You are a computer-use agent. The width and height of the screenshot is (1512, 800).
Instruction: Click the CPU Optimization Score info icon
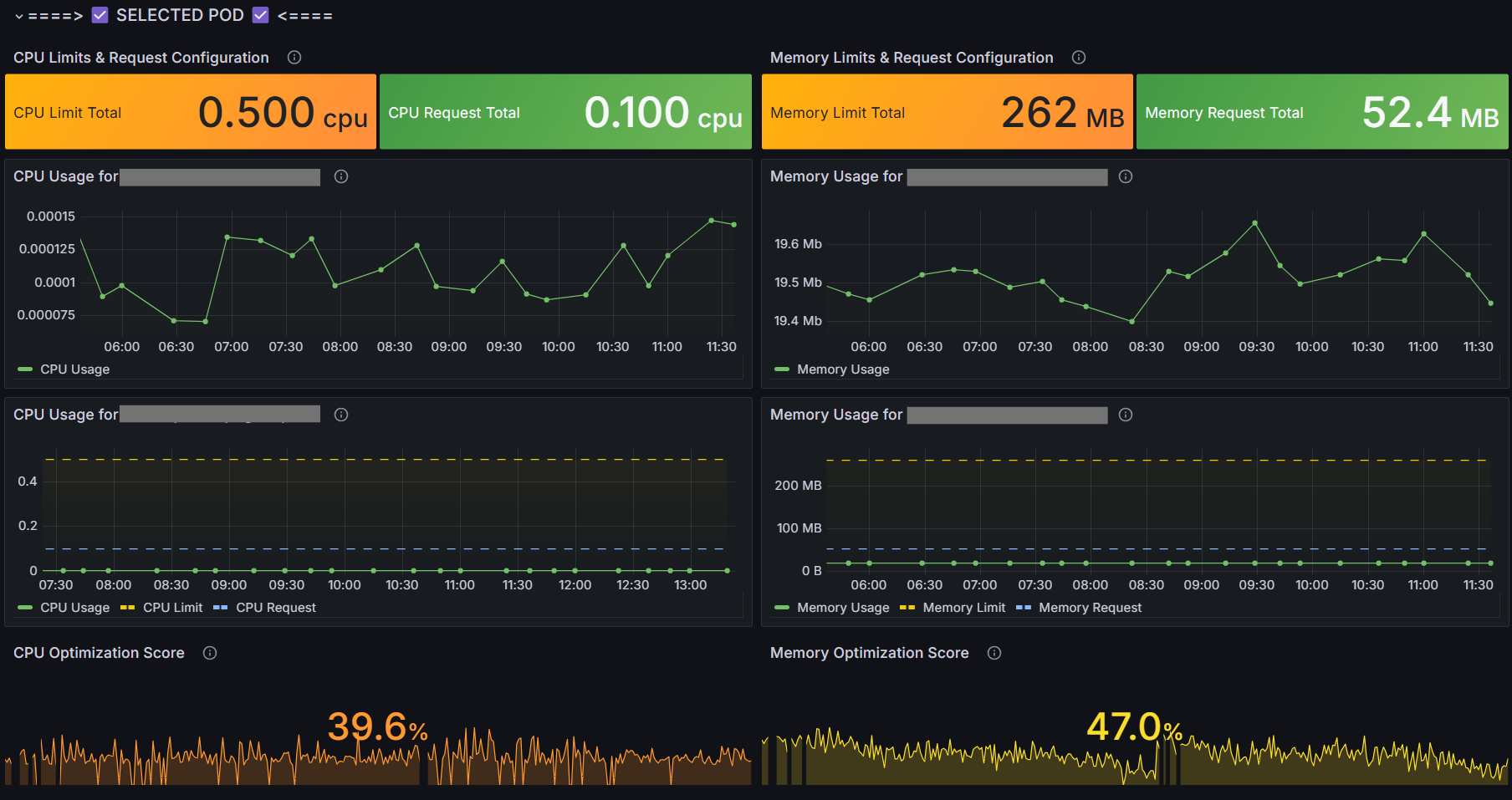(x=209, y=653)
